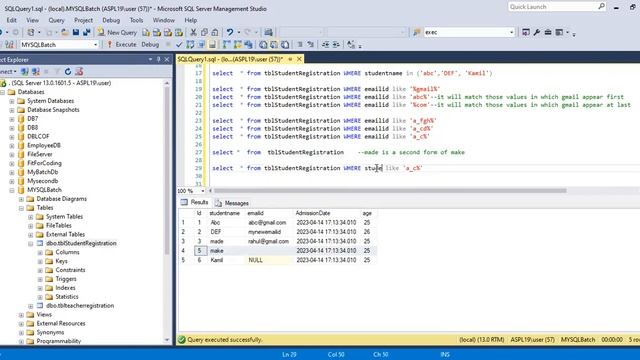Viewport: 640px width, 360px height.
Task: Collapse the Tables folder node
Action: point(21,208)
